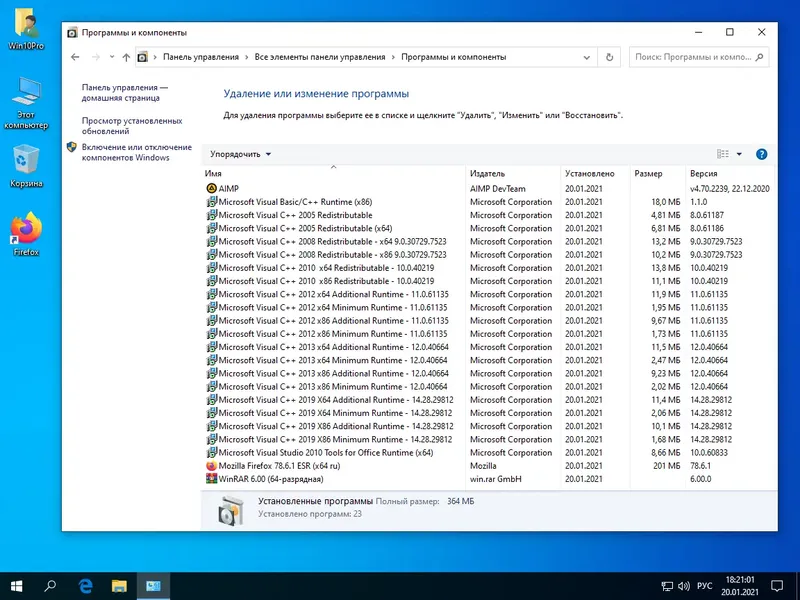Open the Корзина recycle bin icon
Screen dimensions: 800x600
click(x=26, y=166)
